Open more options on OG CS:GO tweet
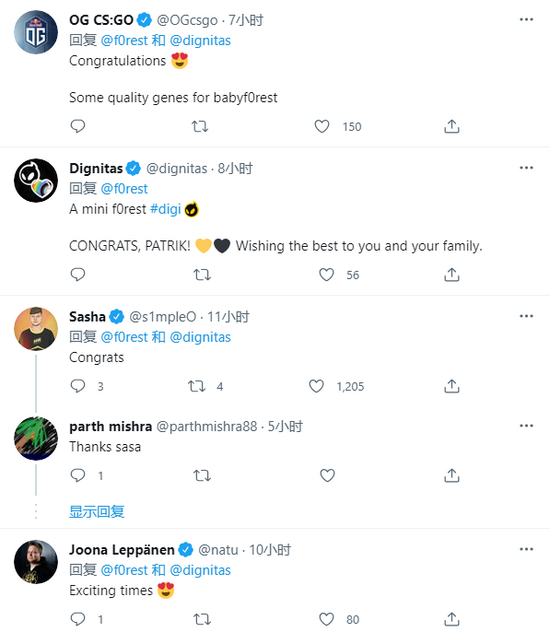 526,19
